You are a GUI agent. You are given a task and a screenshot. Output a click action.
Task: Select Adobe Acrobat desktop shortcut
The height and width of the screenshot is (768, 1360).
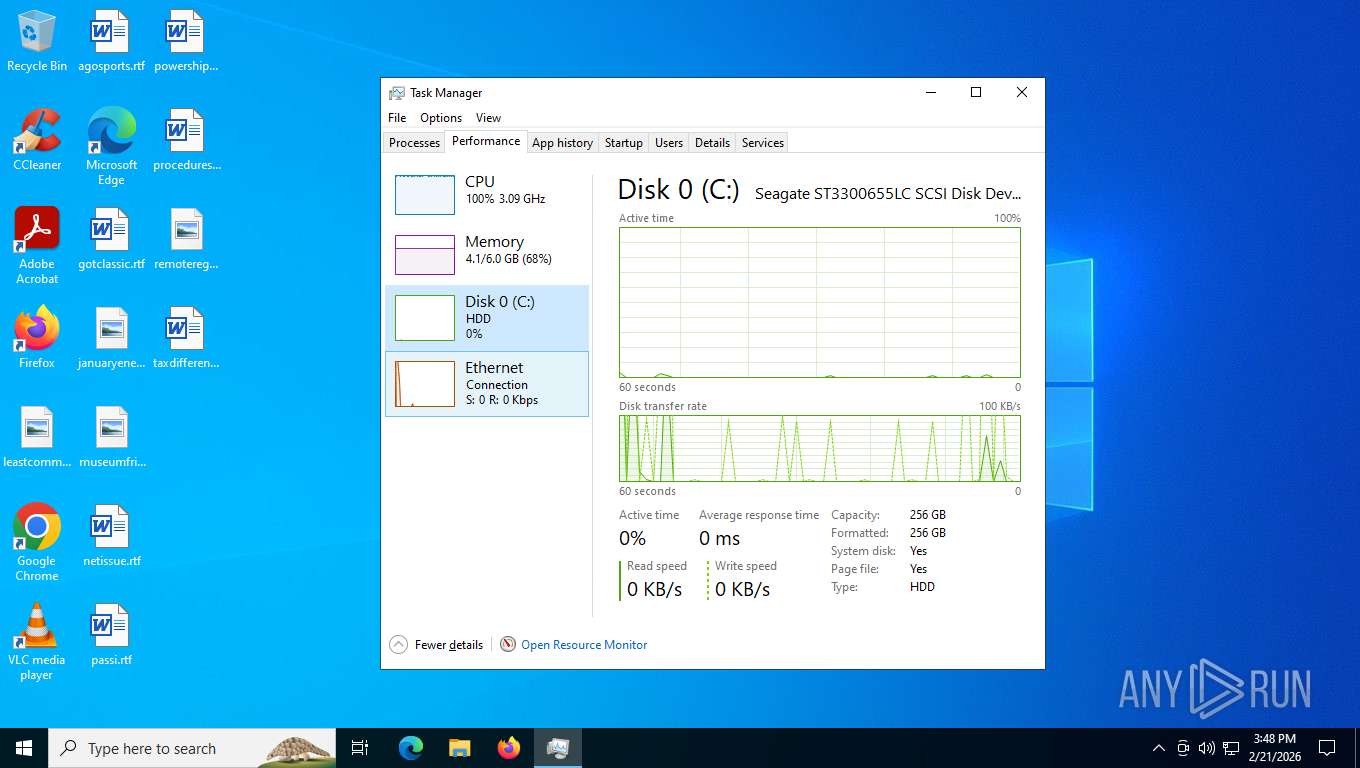tap(37, 246)
